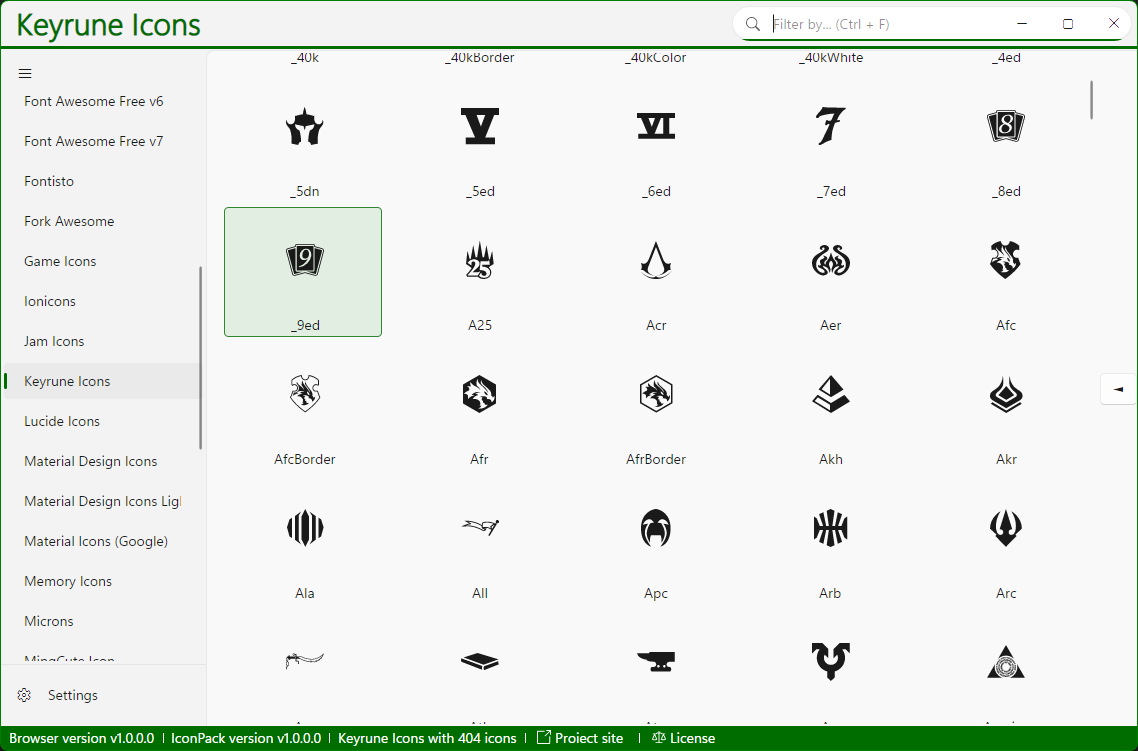The height and width of the screenshot is (751, 1138).
Task: Select the curved blade icon in bottom row
Action: (304, 660)
